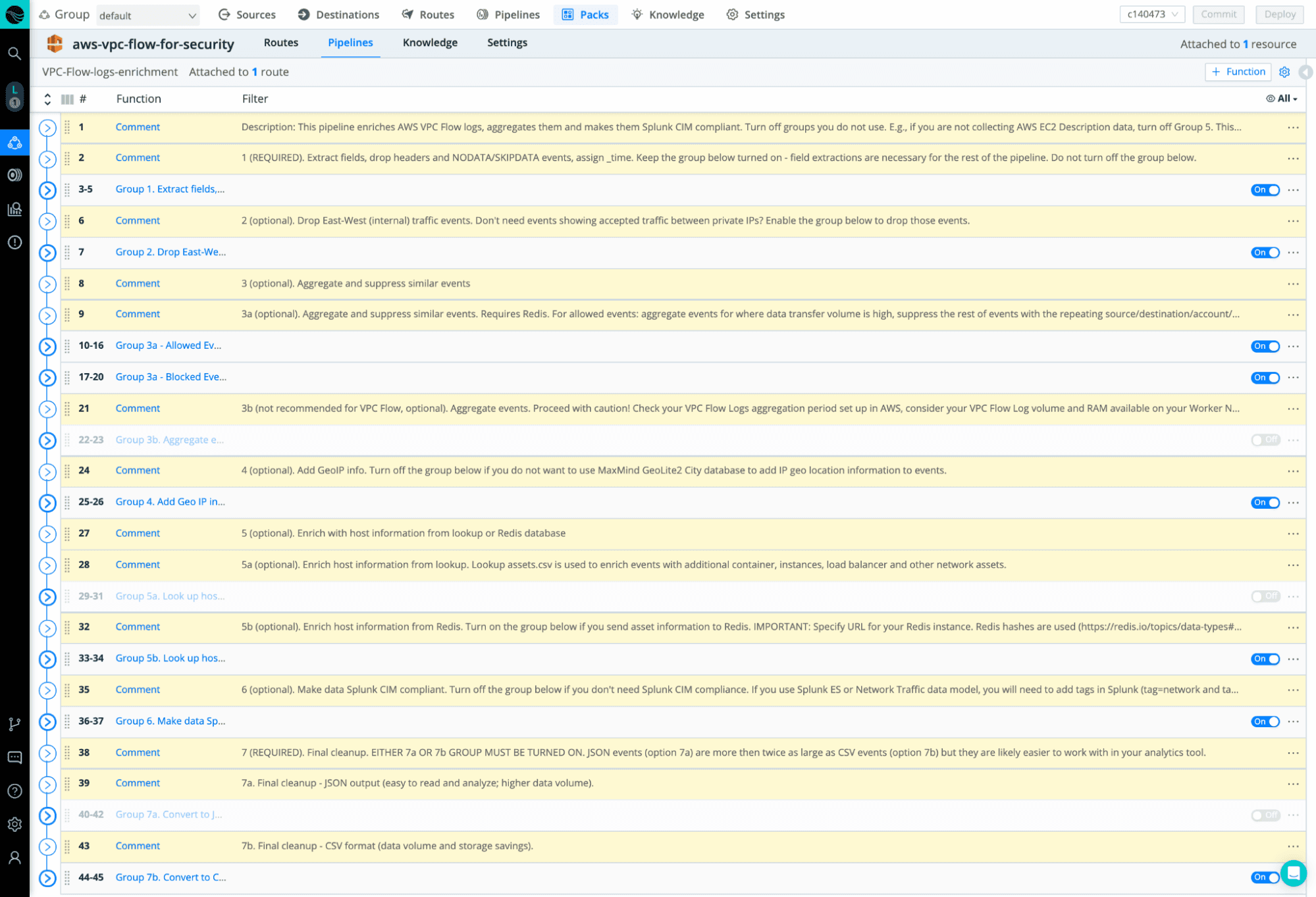Disable Group 2 Drop East-West toggle
This screenshot has height=897, width=1316.
pyautogui.click(x=1265, y=253)
